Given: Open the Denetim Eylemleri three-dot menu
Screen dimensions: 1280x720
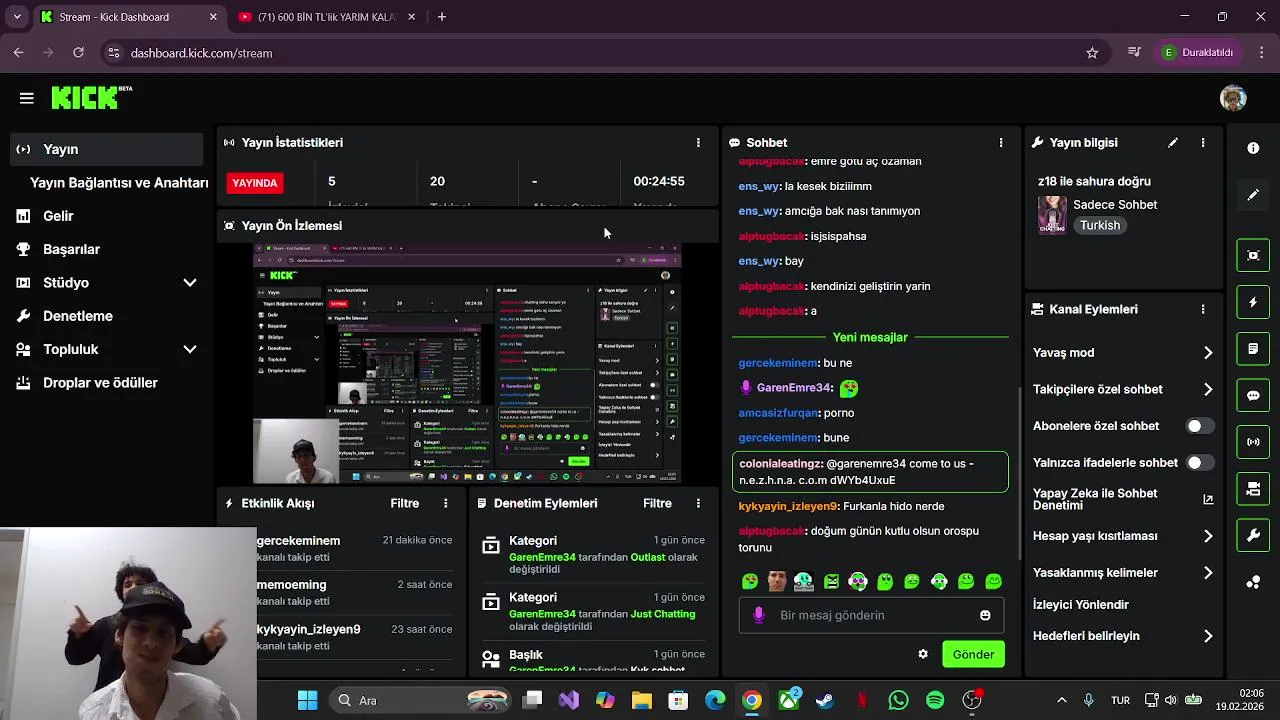Looking at the screenshot, I should (x=698, y=504).
